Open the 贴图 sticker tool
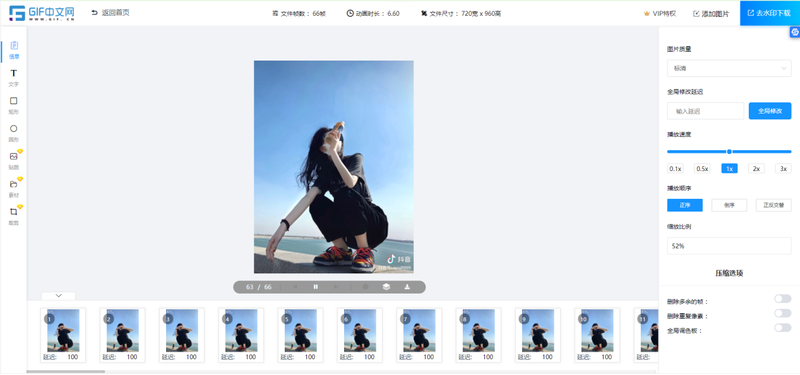 click(x=14, y=161)
